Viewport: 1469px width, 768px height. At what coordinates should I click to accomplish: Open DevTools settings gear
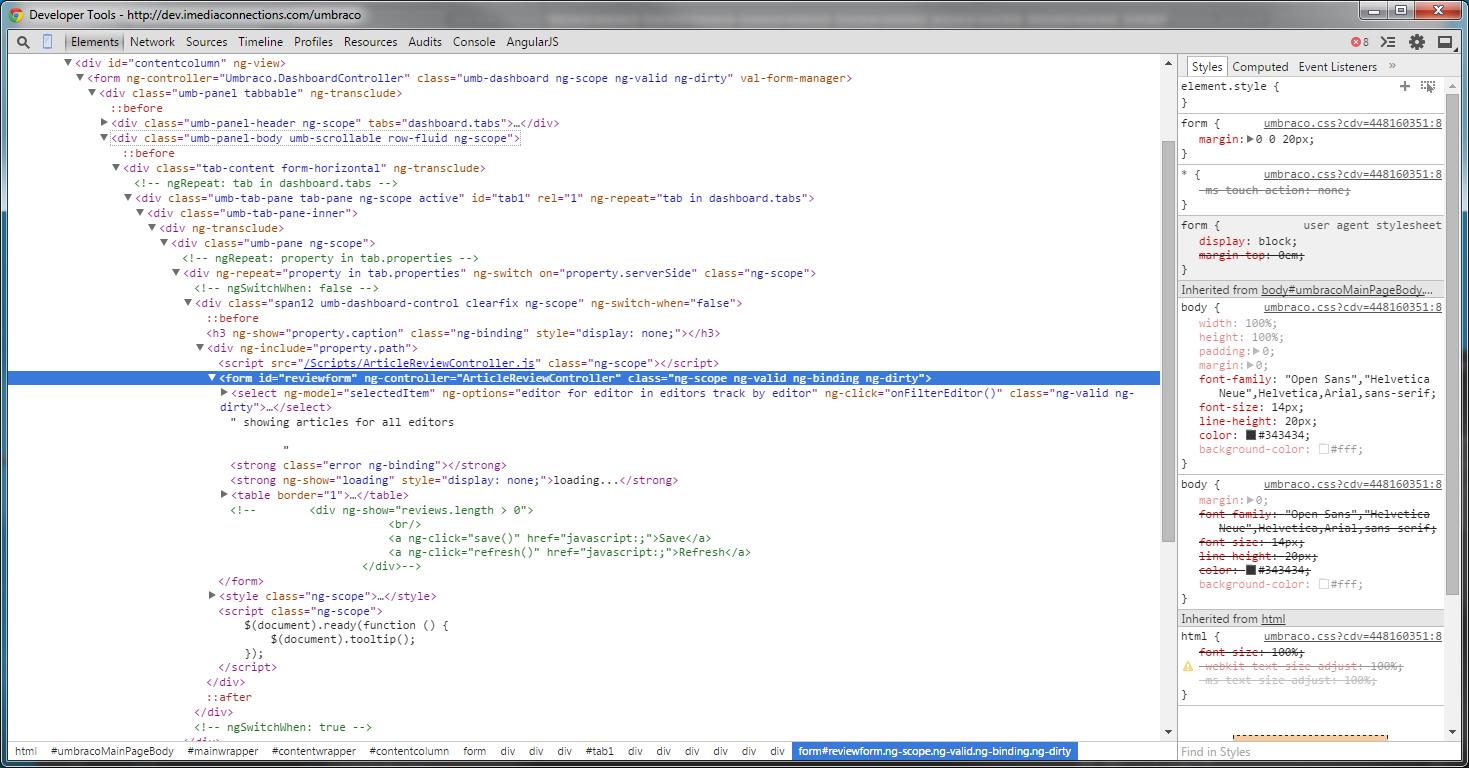point(1417,42)
